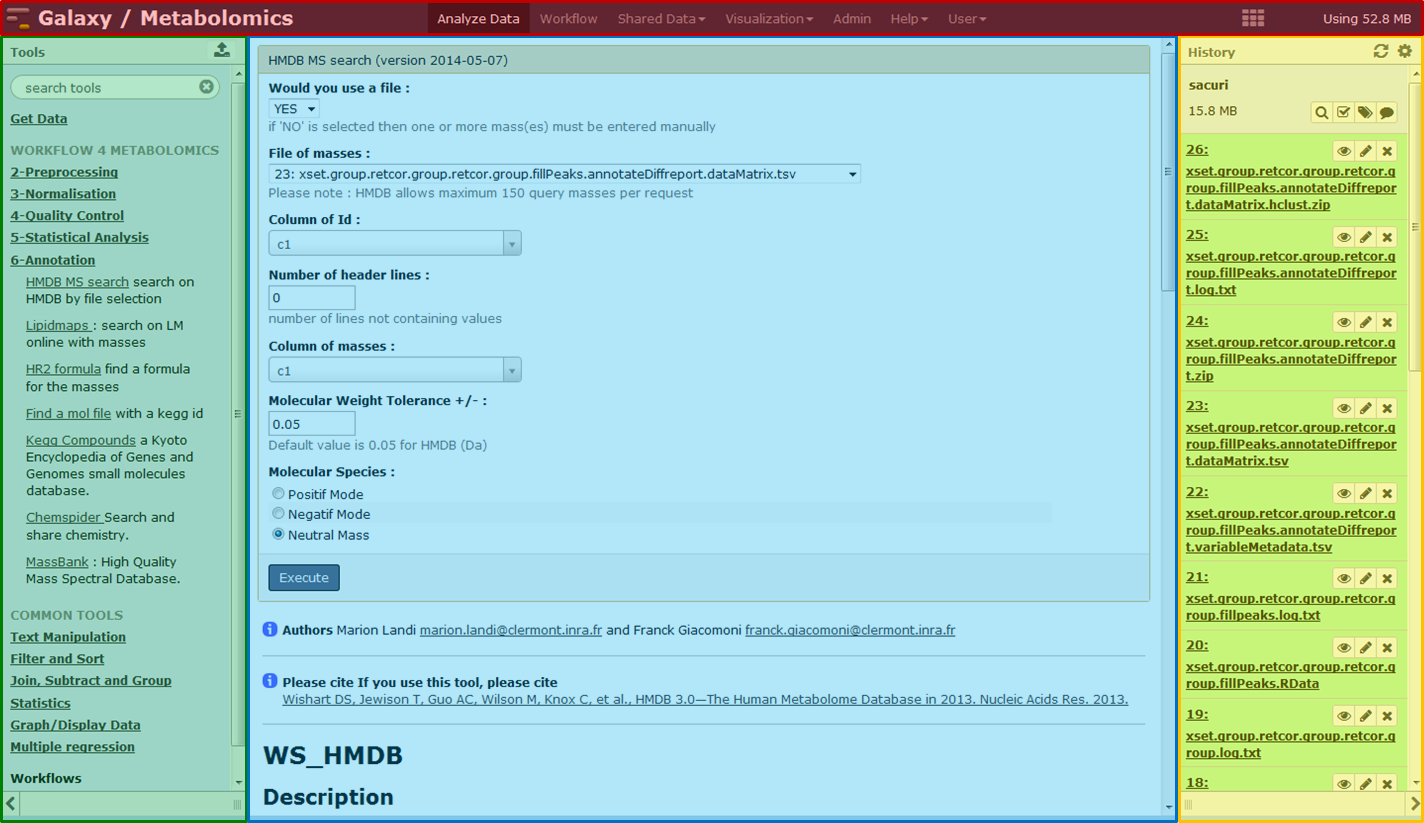Open the Column of masses dropdown
Screen dimensions: 1424x823
394,371
